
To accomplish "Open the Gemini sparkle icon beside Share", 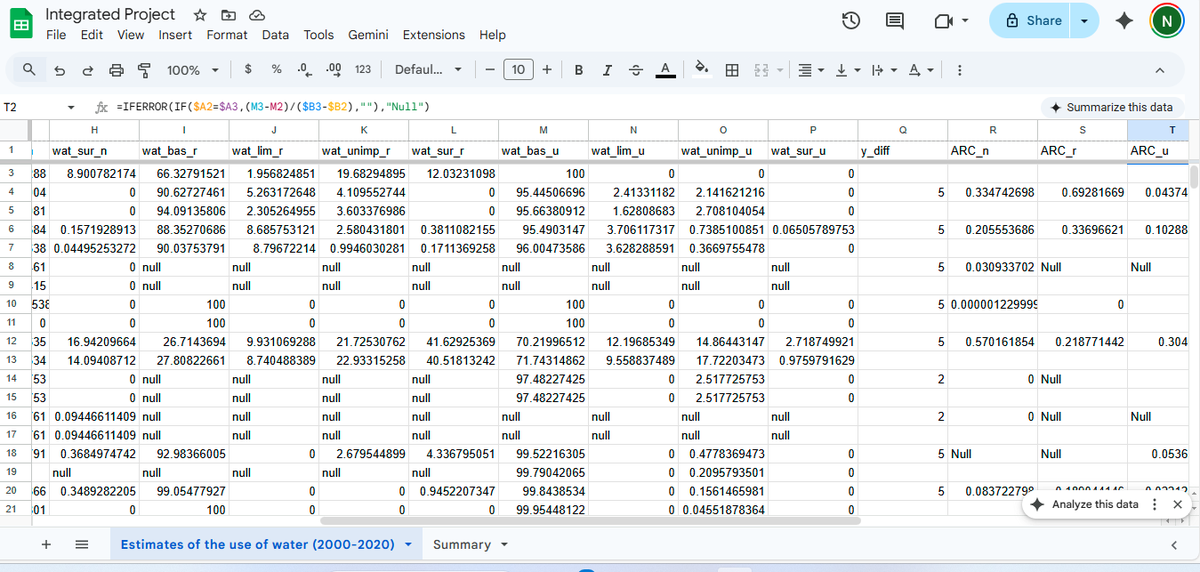I will (1122, 21).
